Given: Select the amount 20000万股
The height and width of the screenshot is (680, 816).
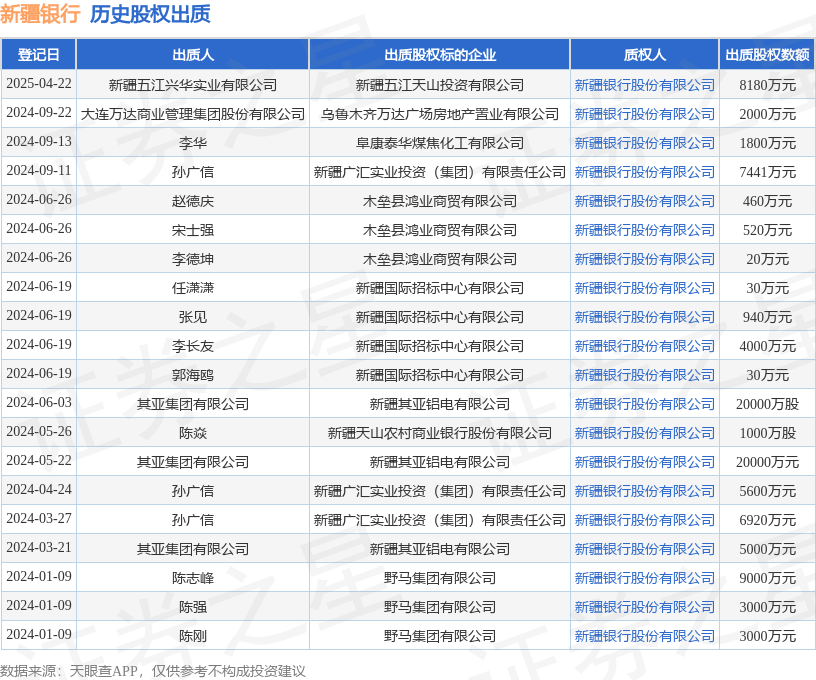Looking at the screenshot, I should click(x=768, y=404).
